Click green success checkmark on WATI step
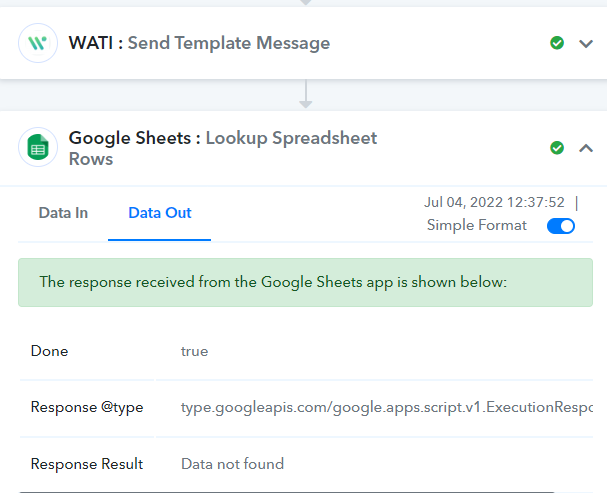Image resolution: width=607 pixels, height=493 pixels. 557,43
